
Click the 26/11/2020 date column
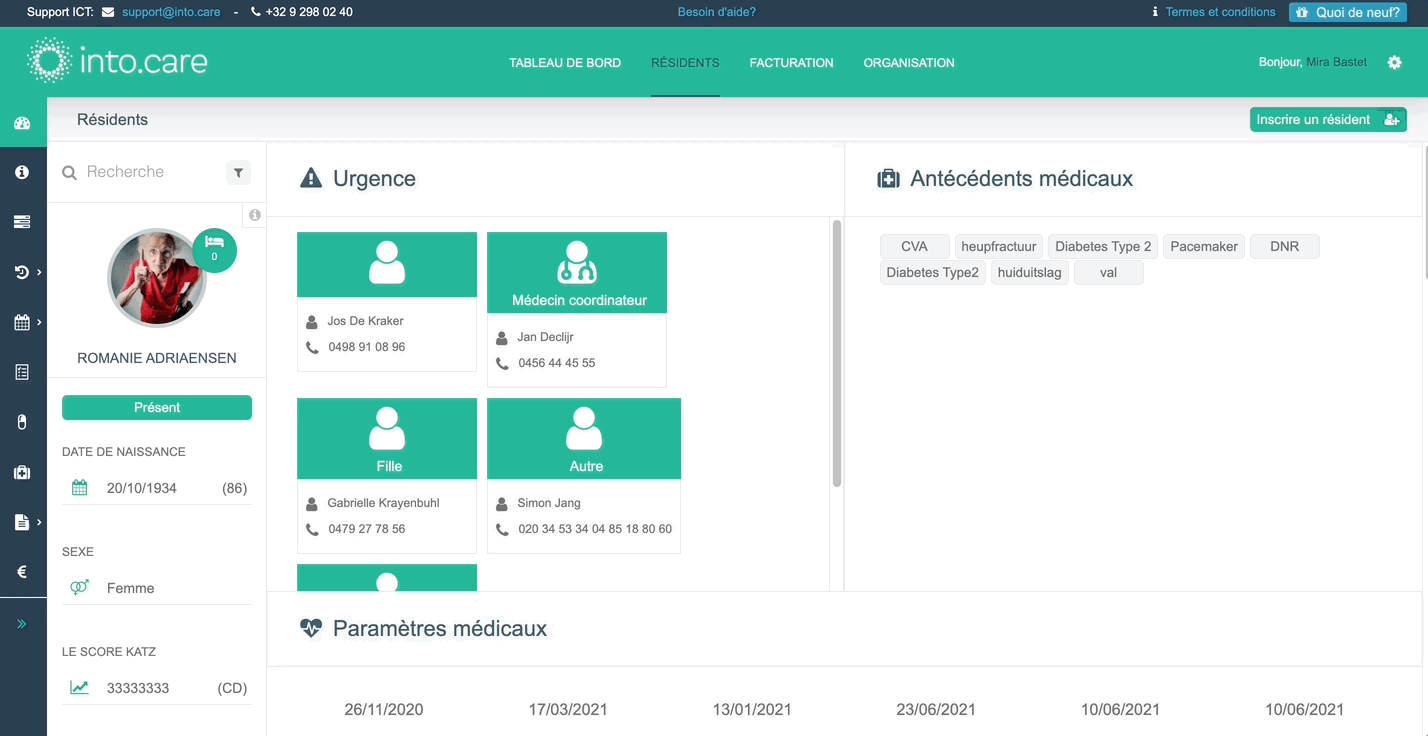pos(384,710)
